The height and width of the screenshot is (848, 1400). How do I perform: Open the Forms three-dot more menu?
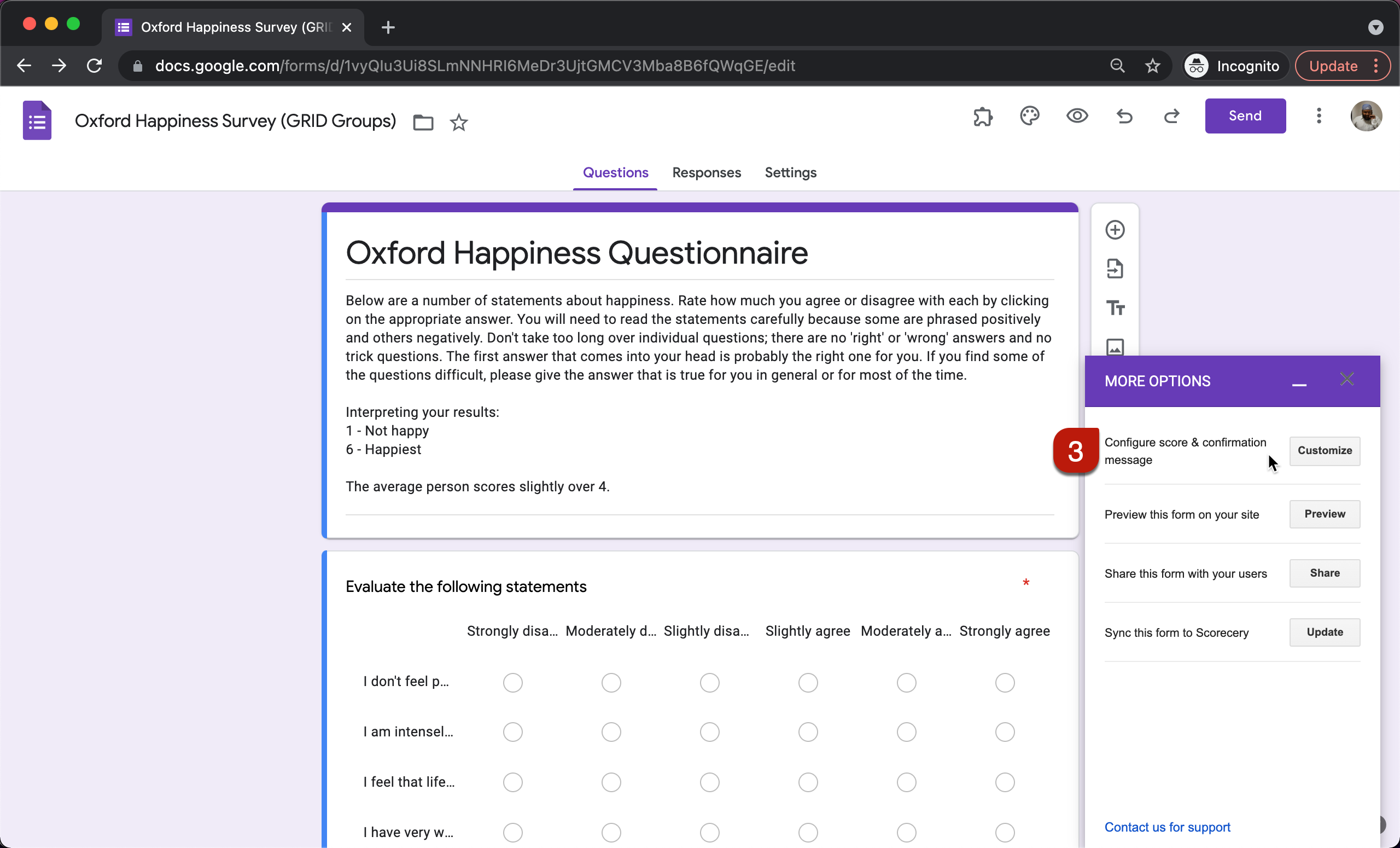pos(1319,116)
